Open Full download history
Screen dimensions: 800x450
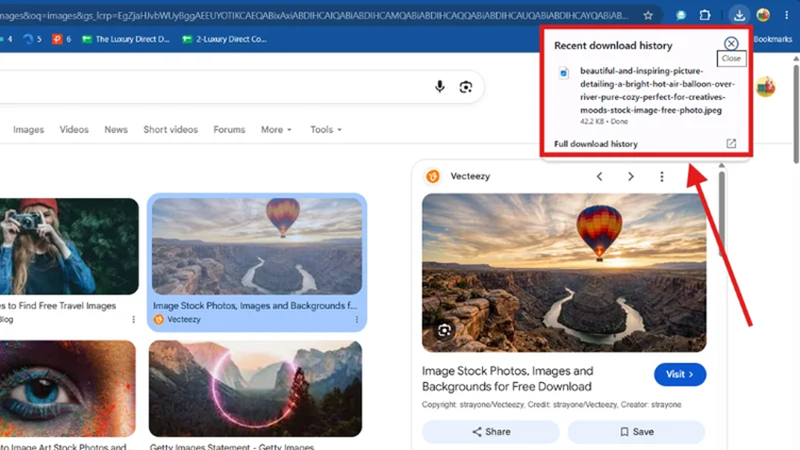pos(595,144)
